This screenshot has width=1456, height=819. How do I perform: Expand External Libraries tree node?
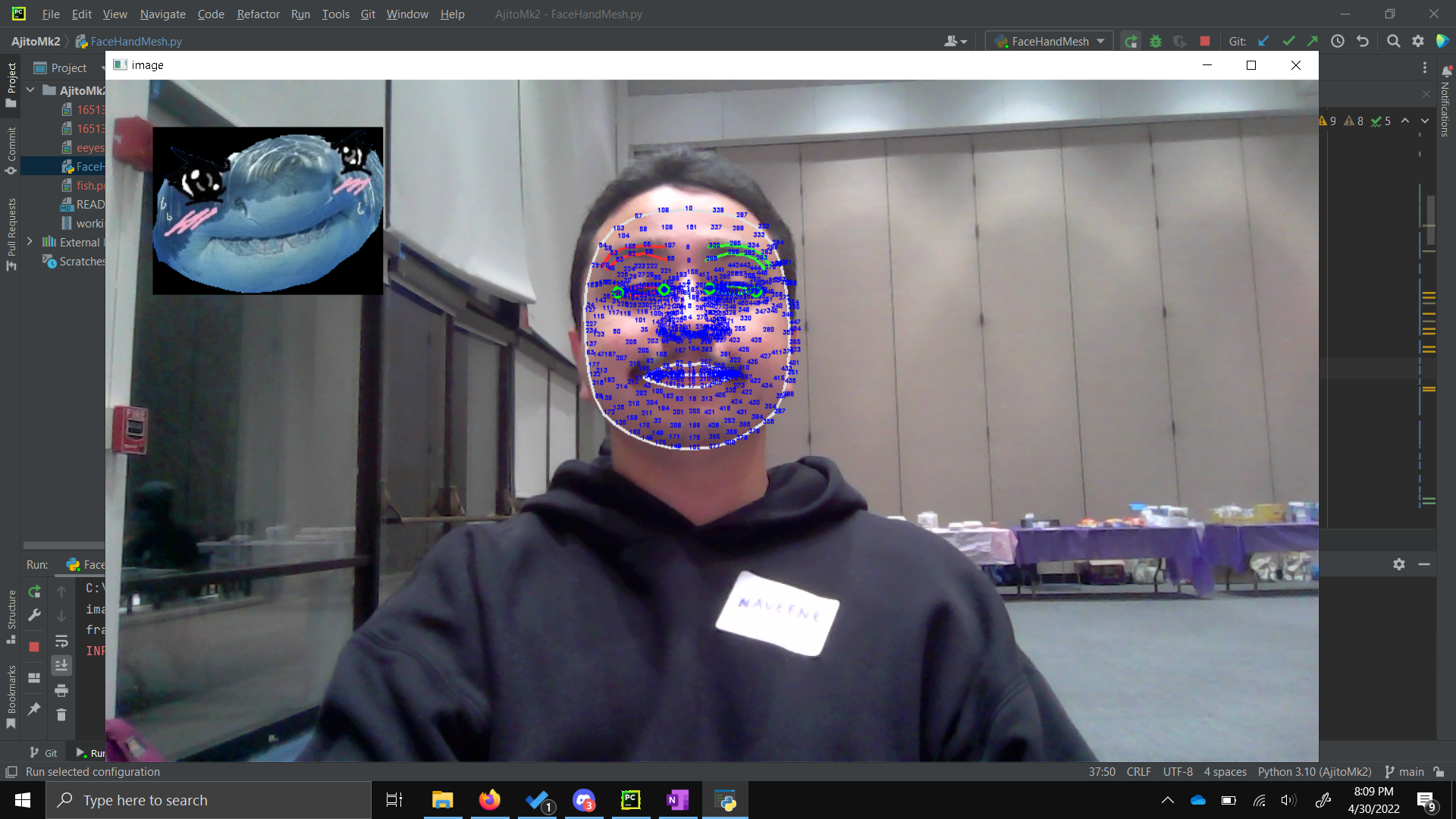(30, 242)
